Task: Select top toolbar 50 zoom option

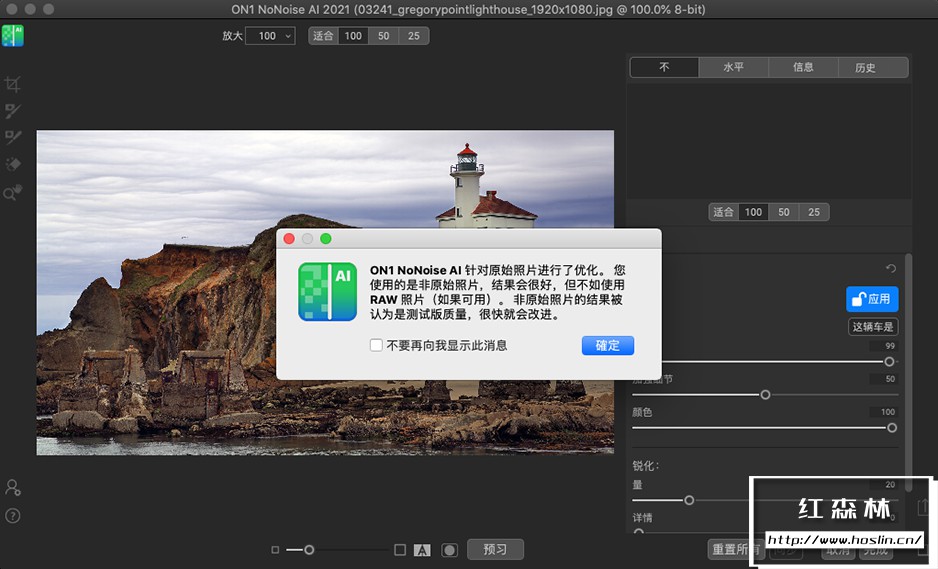Action: (383, 36)
